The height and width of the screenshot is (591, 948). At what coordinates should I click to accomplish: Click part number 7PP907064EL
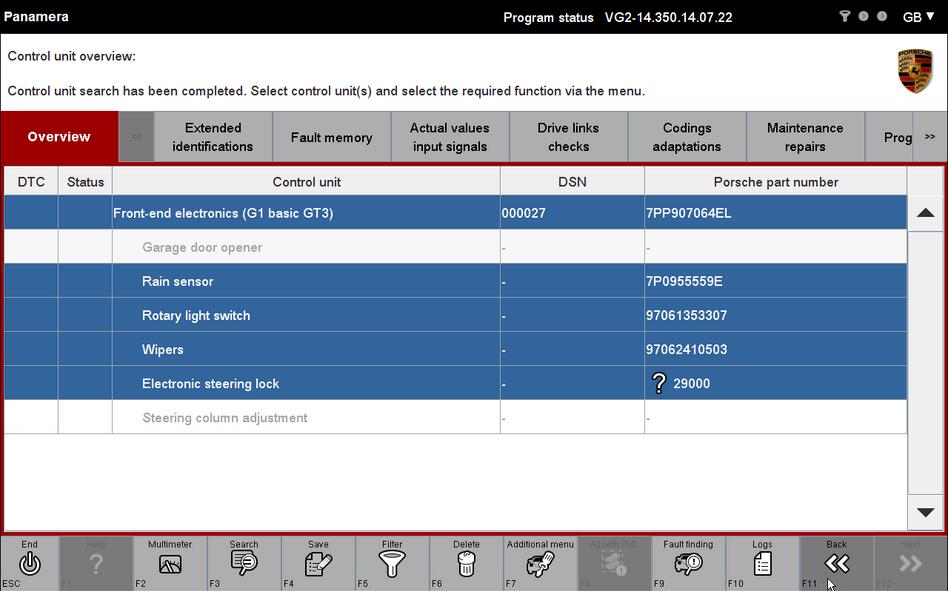coord(689,213)
